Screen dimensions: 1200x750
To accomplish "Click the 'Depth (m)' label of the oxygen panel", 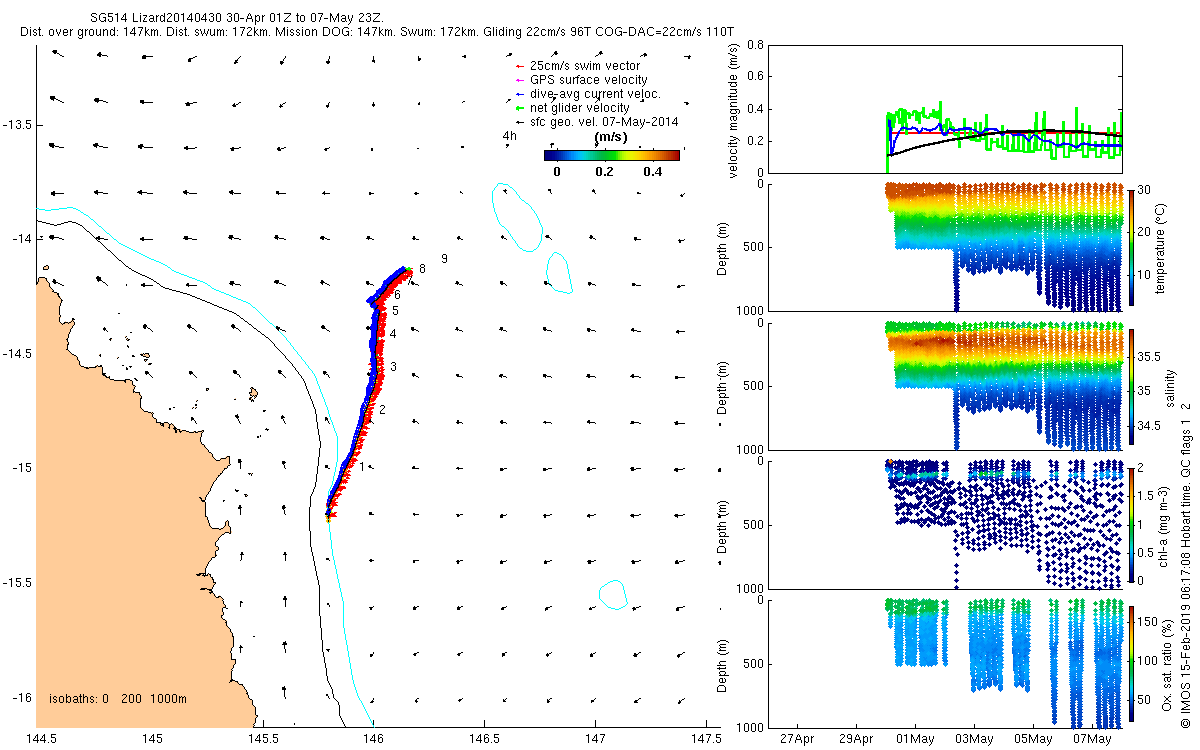I will click(x=724, y=663).
